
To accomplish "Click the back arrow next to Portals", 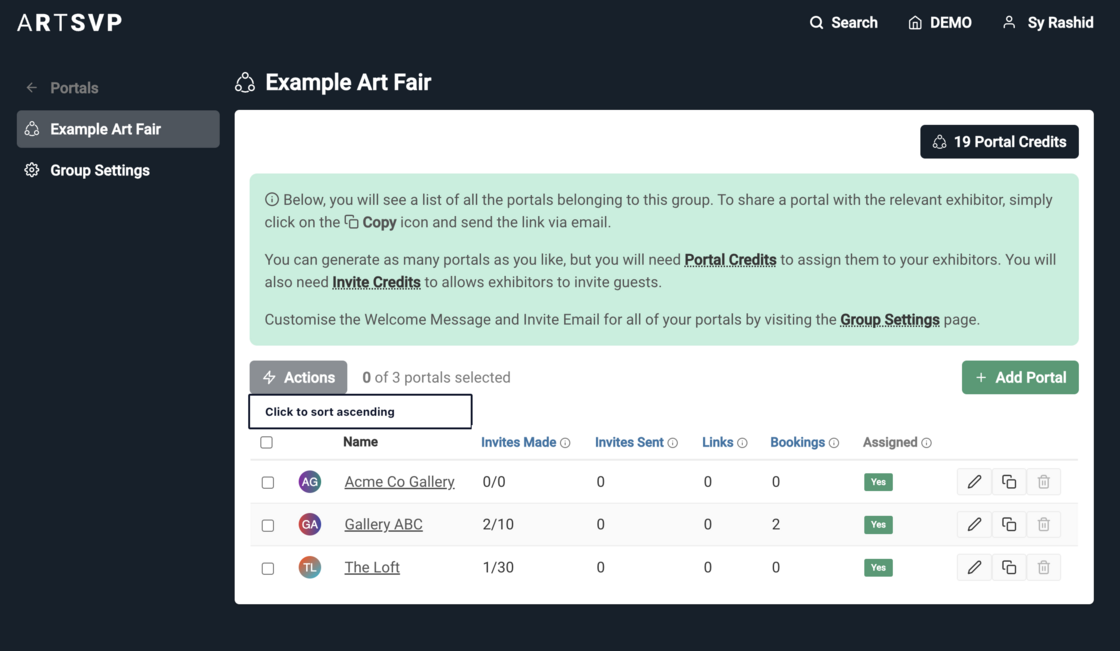I will tap(32, 88).
